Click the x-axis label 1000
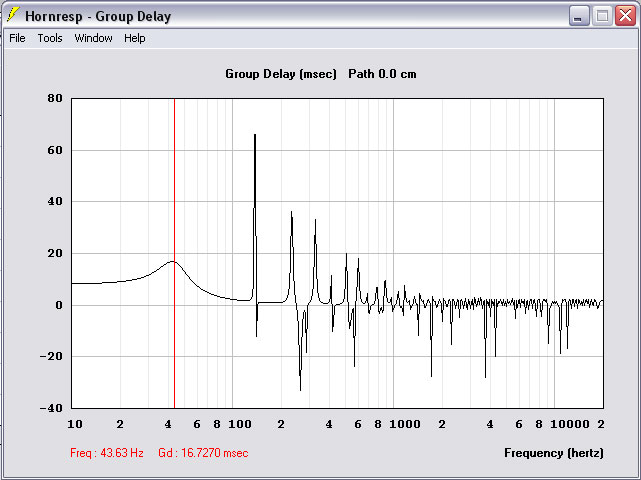This screenshot has width=641, height=480. coord(405,424)
